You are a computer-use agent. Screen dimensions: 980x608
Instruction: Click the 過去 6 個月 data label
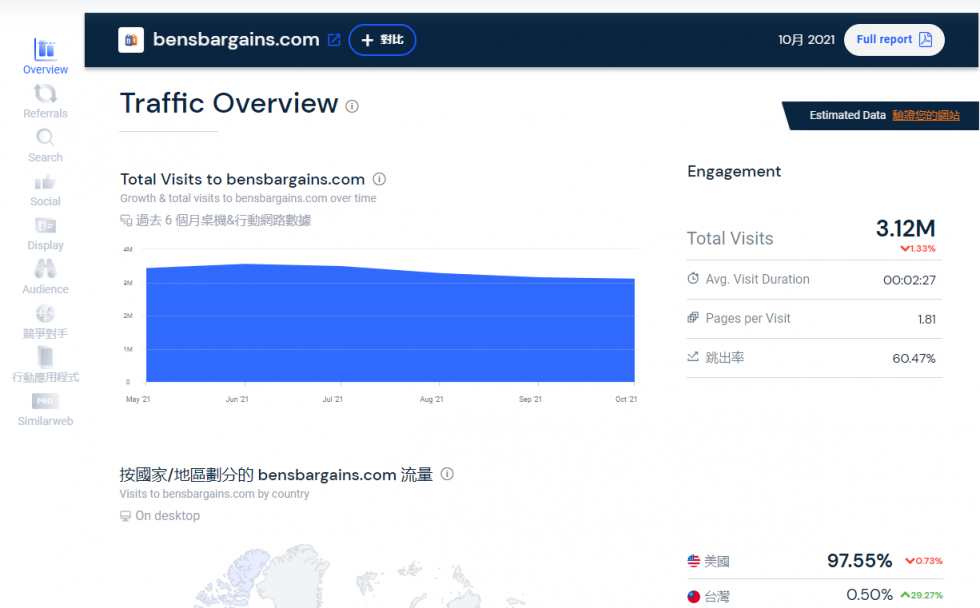coord(223,221)
